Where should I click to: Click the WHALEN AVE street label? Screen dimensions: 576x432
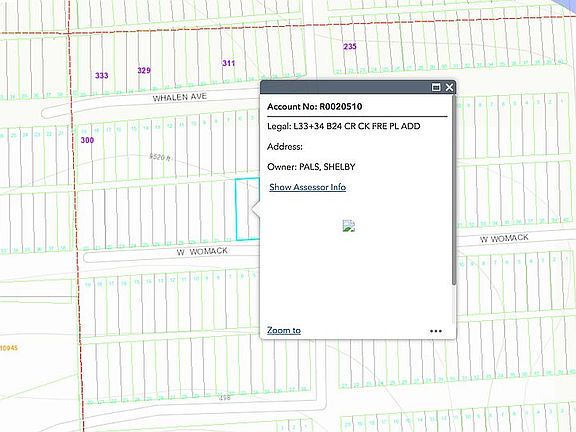(180, 97)
